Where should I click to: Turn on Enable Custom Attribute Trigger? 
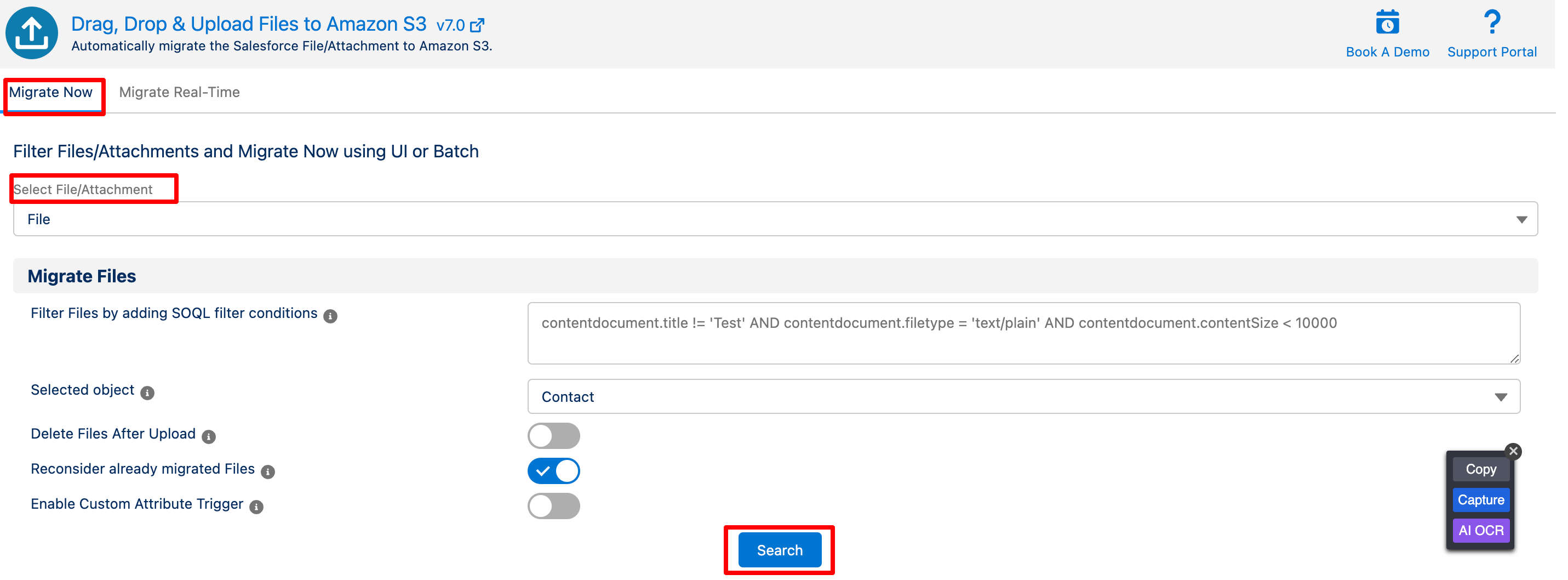coord(554,507)
